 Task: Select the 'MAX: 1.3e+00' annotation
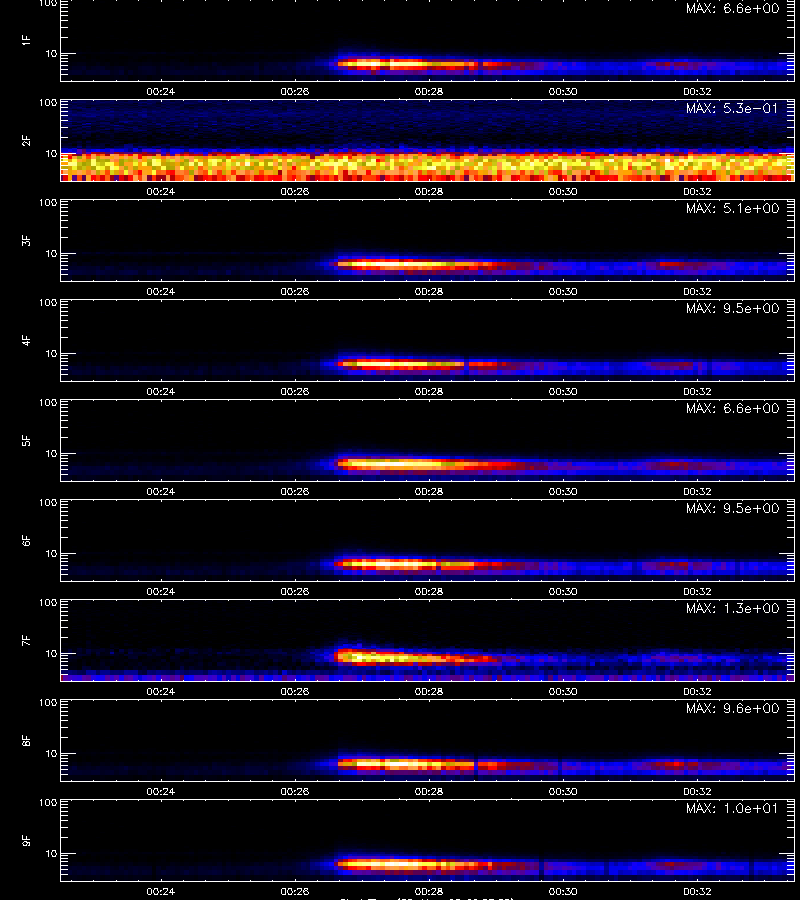point(732,608)
